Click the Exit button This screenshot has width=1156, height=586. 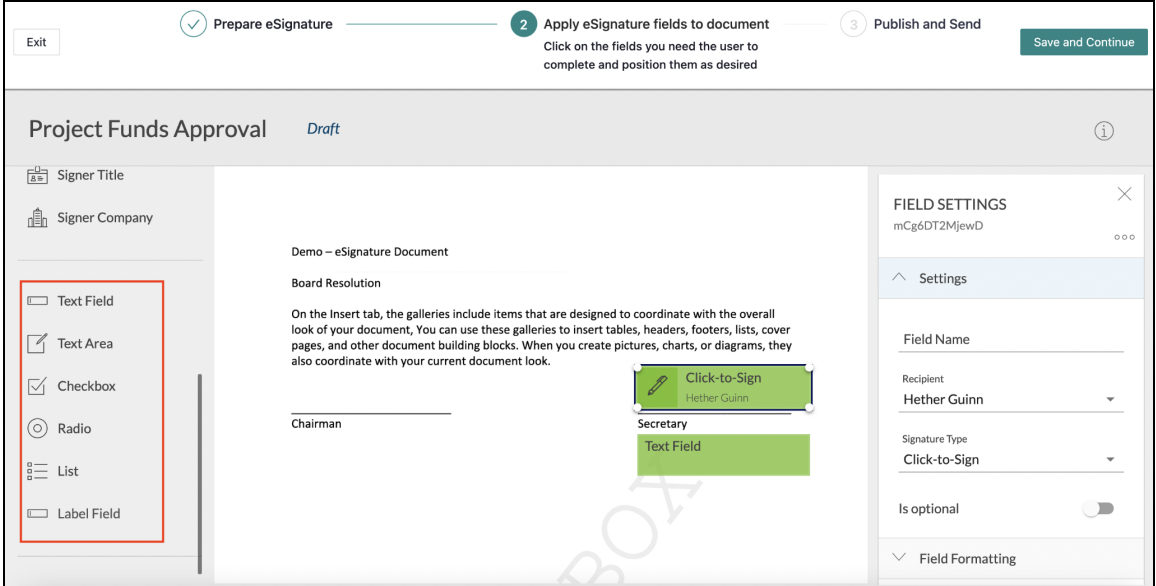(x=36, y=42)
